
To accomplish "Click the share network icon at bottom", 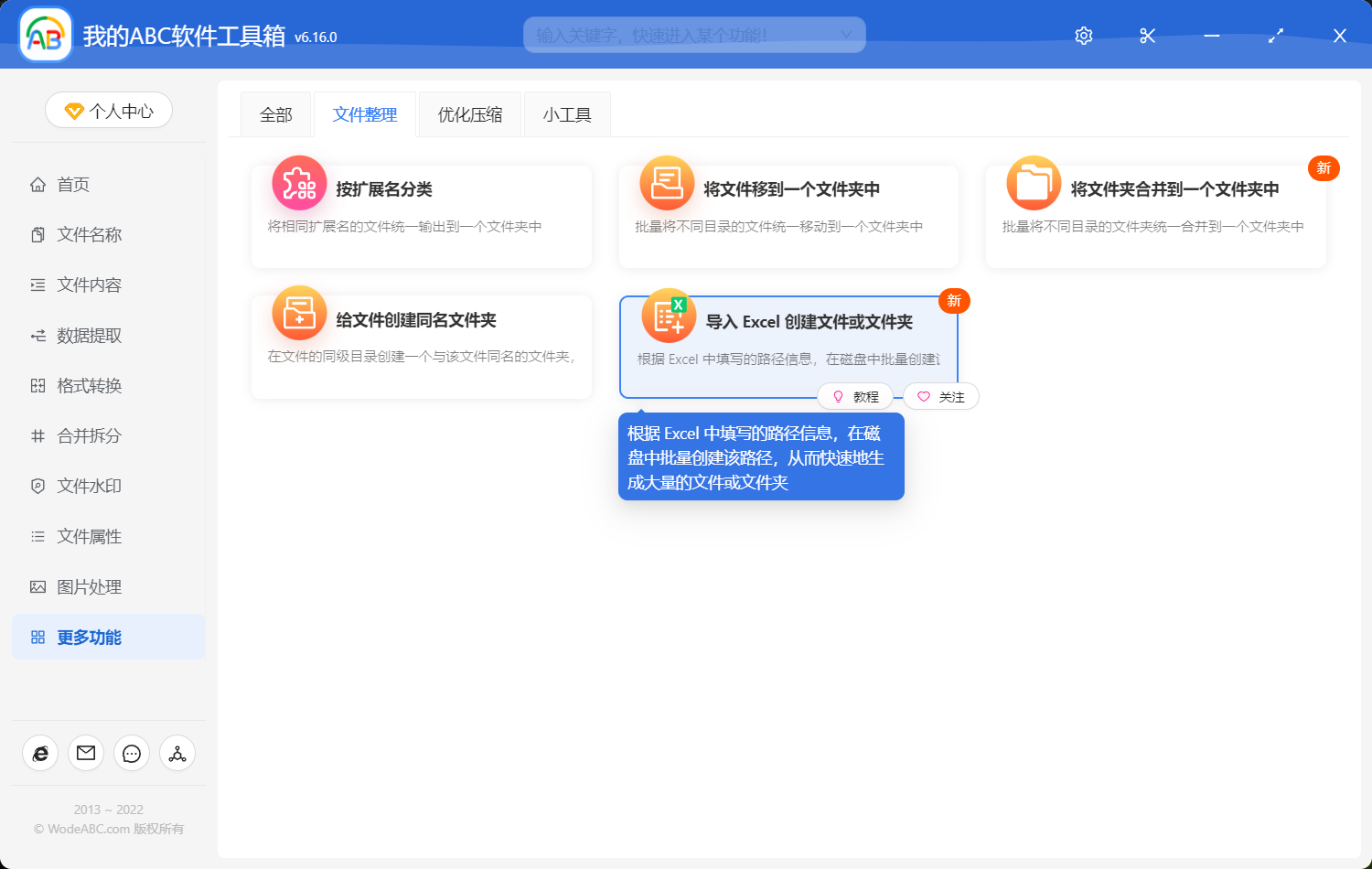I will coord(177,753).
